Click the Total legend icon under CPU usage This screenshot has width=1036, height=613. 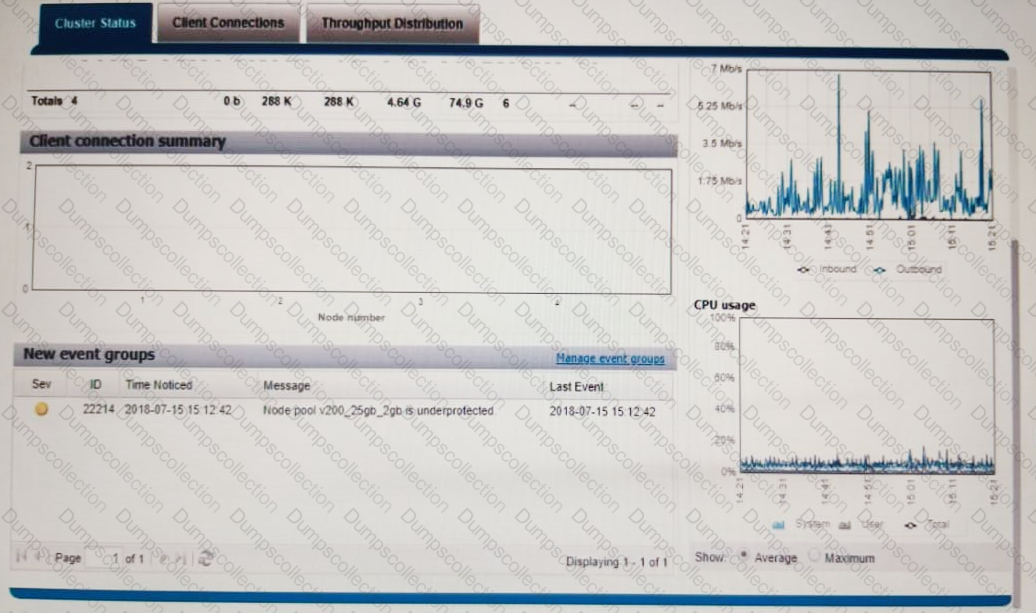point(909,523)
